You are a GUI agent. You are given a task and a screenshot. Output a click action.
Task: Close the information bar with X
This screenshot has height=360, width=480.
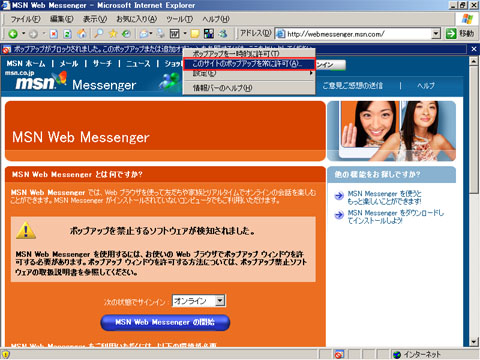point(474,49)
